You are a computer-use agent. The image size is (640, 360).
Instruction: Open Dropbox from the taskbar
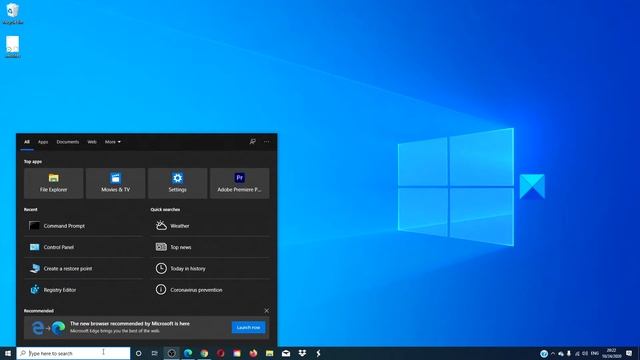(x=302, y=353)
